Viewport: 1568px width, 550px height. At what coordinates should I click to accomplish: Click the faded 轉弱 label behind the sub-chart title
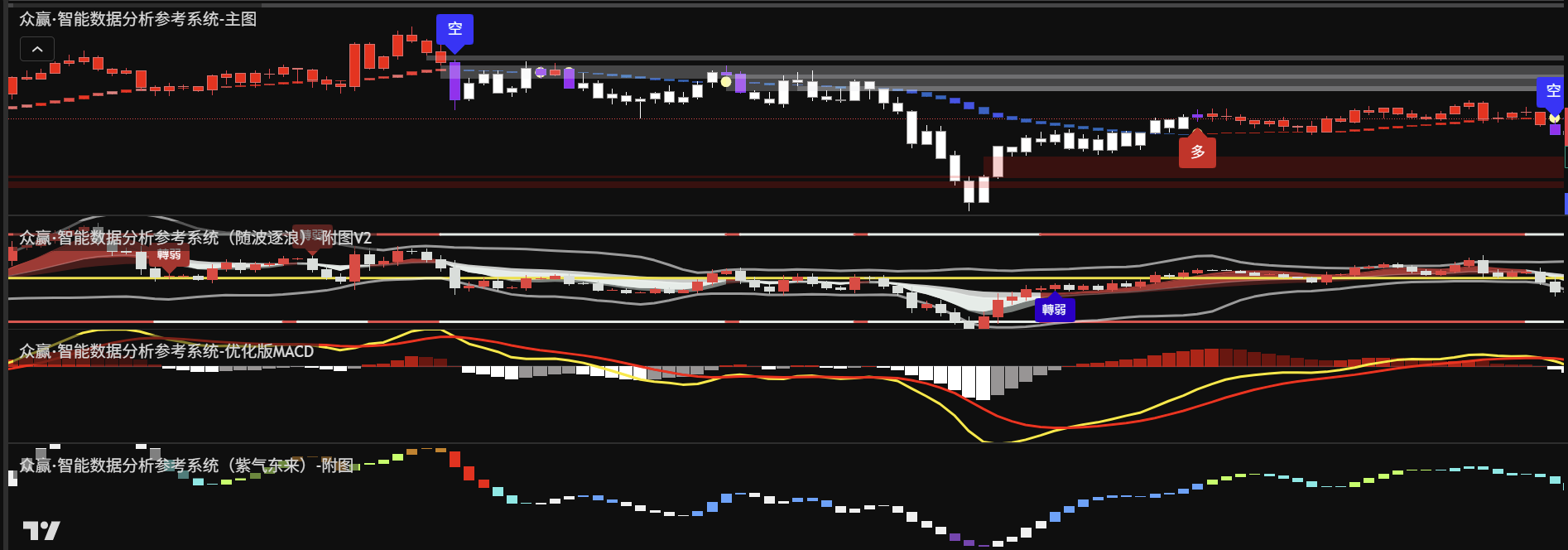pos(312,235)
